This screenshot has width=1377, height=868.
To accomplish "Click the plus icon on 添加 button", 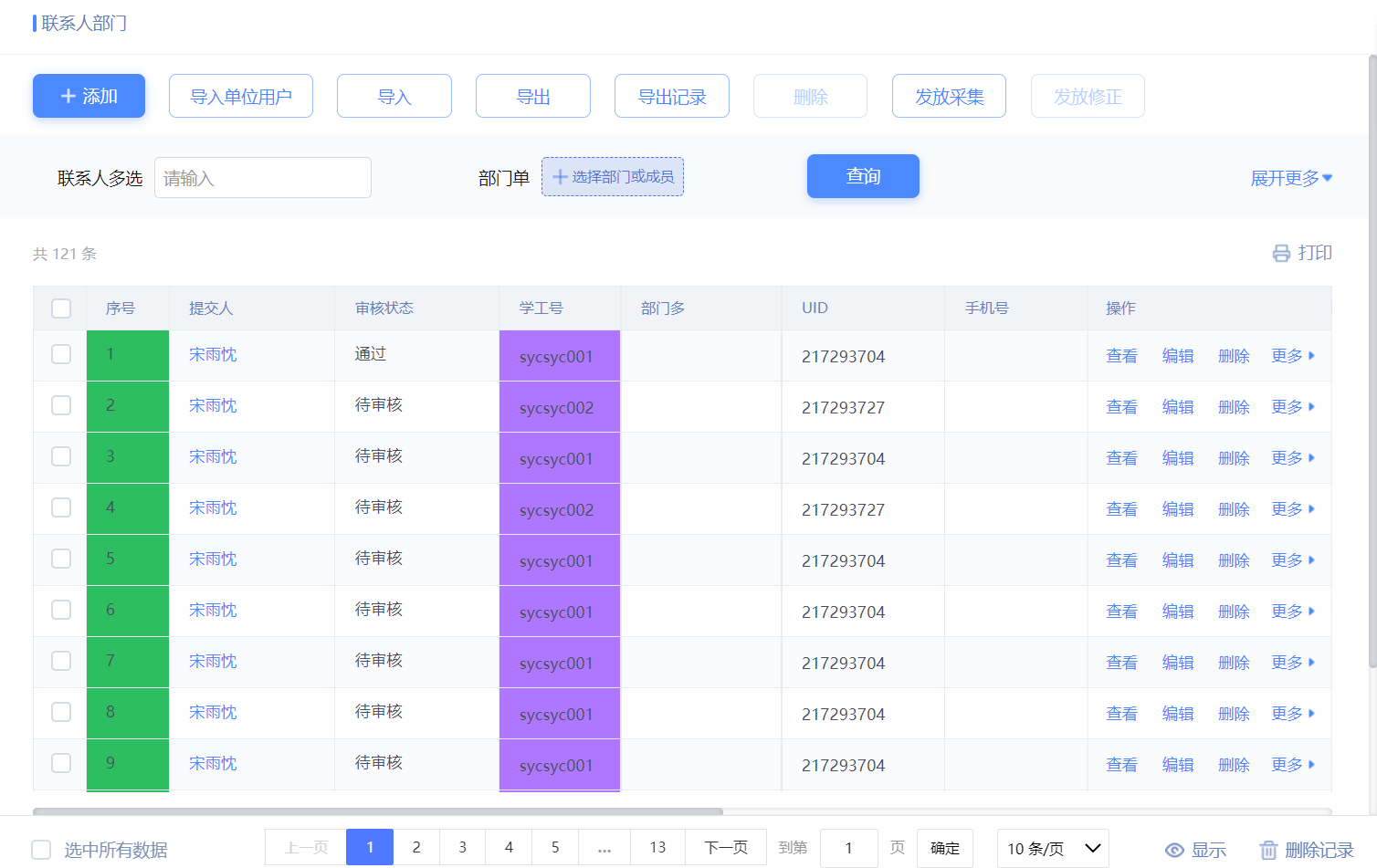I will pyautogui.click(x=68, y=96).
